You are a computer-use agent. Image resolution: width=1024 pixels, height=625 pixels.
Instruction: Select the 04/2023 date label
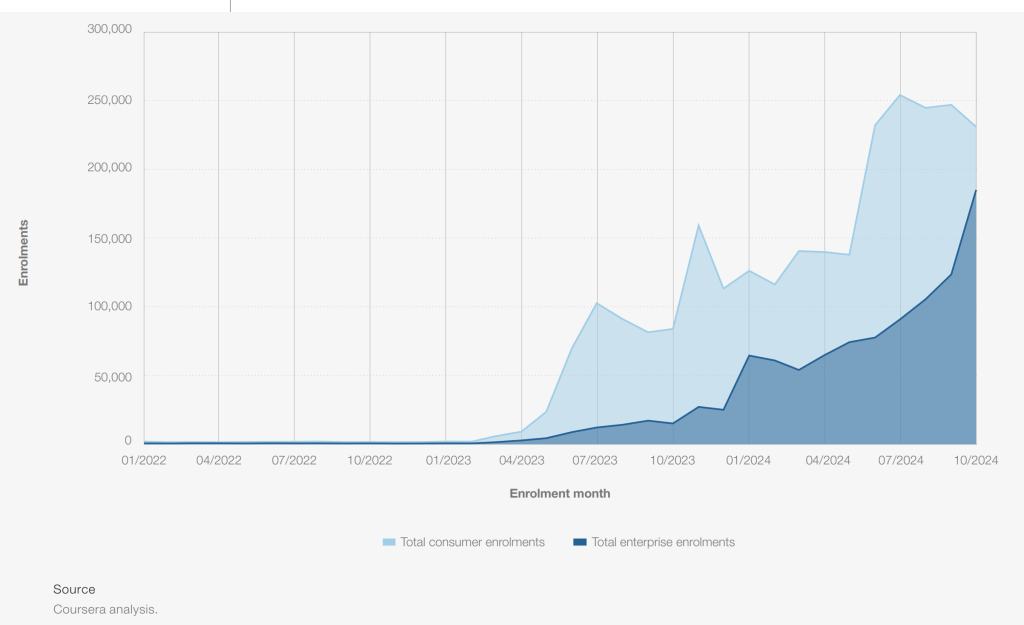[521, 461]
